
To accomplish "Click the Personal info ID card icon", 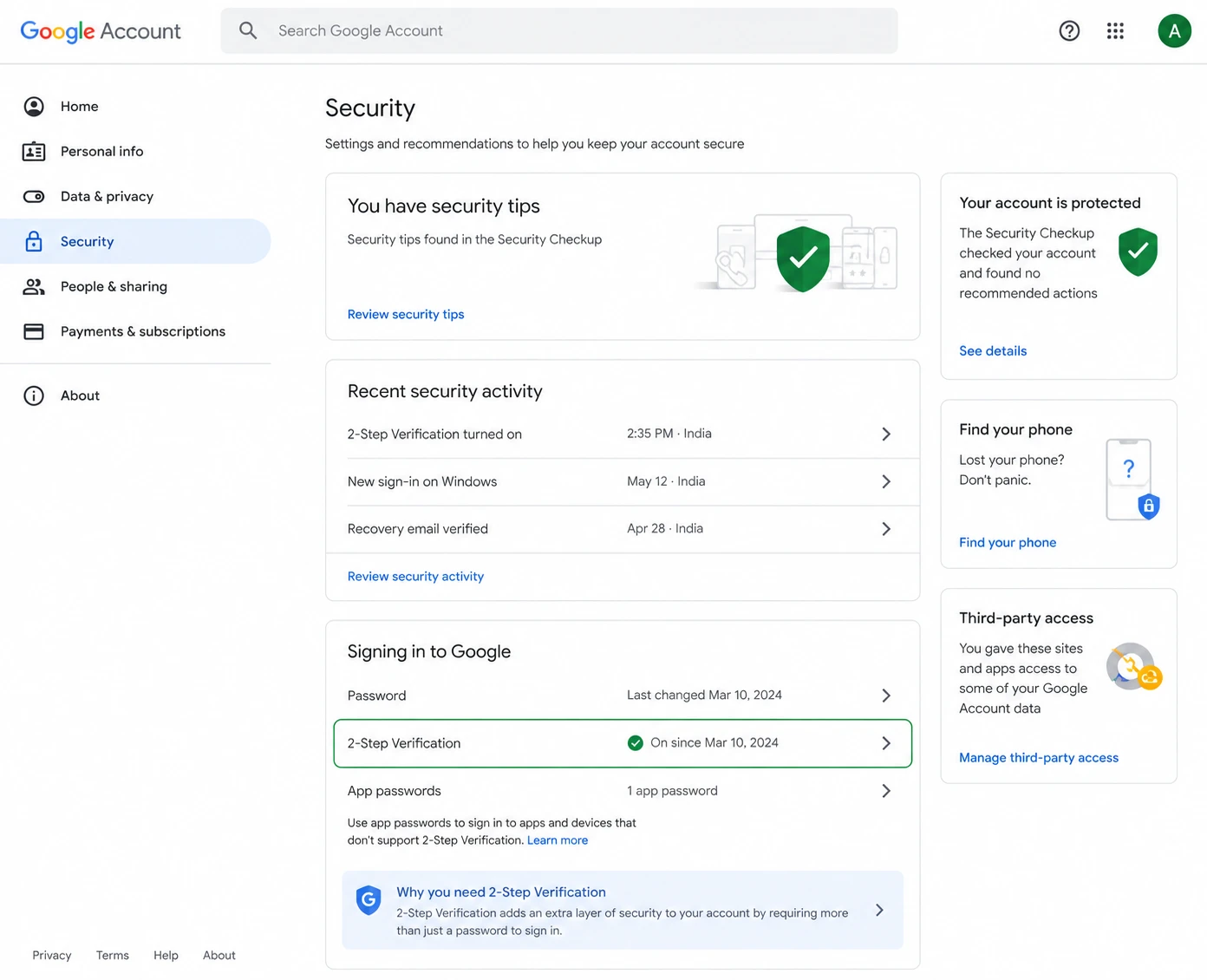I will [x=34, y=152].
